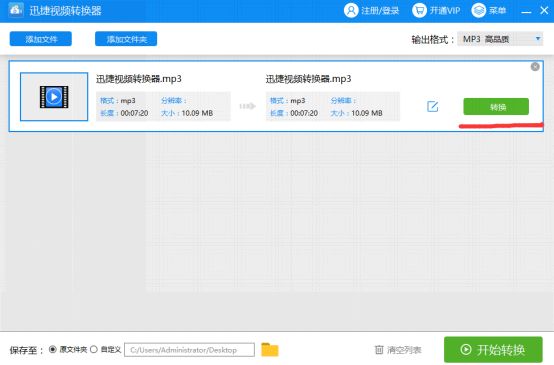Open 注册/登录 user account icon
This screenshot has width=554, height=365.
click(351, 11)
